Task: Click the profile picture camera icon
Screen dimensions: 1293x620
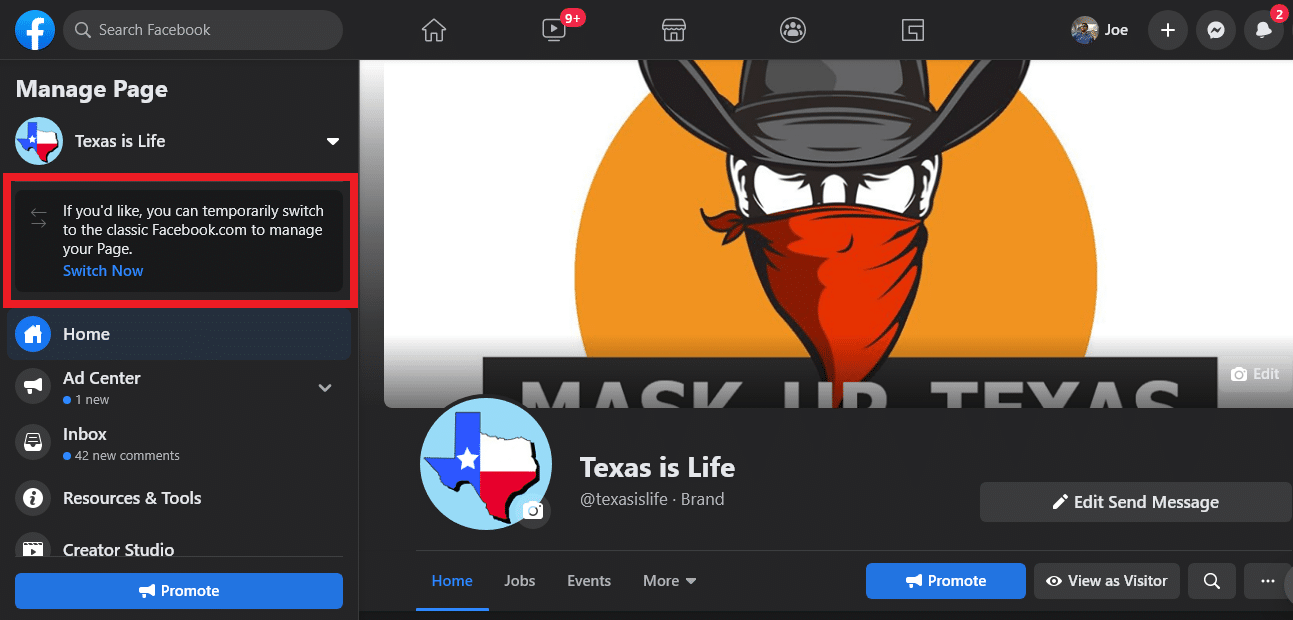Action: point(535,511)
